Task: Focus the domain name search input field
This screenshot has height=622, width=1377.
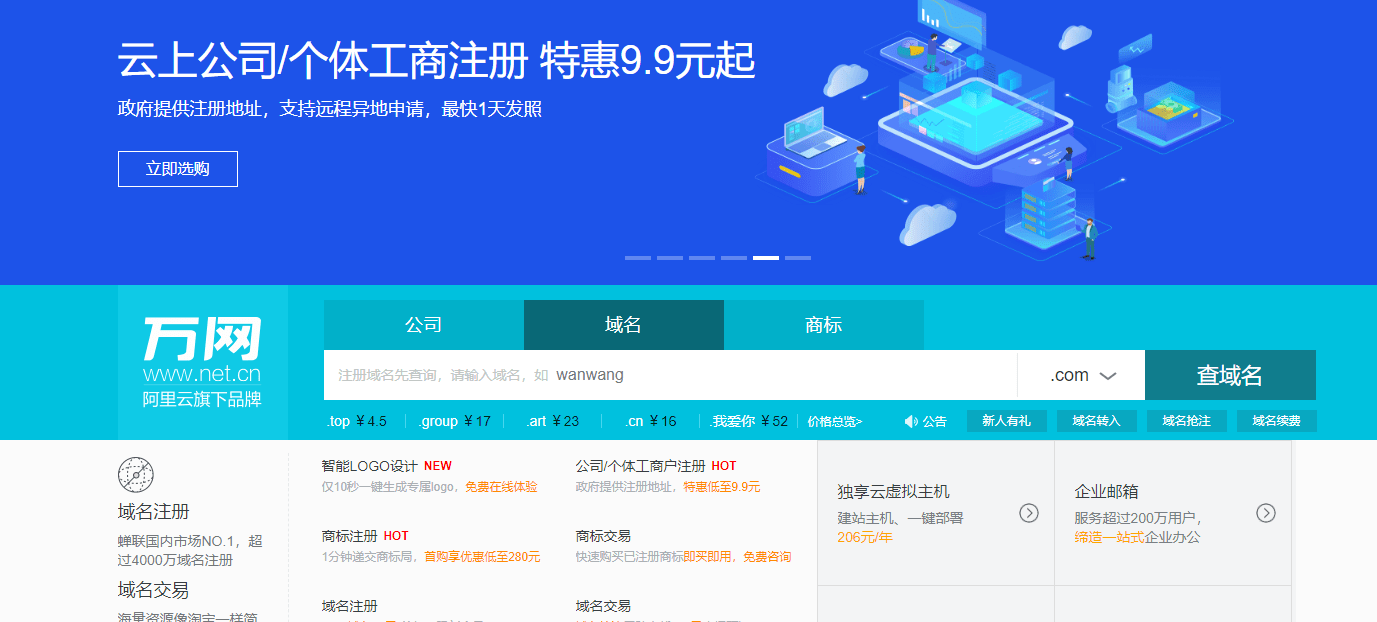Action: 670,375
